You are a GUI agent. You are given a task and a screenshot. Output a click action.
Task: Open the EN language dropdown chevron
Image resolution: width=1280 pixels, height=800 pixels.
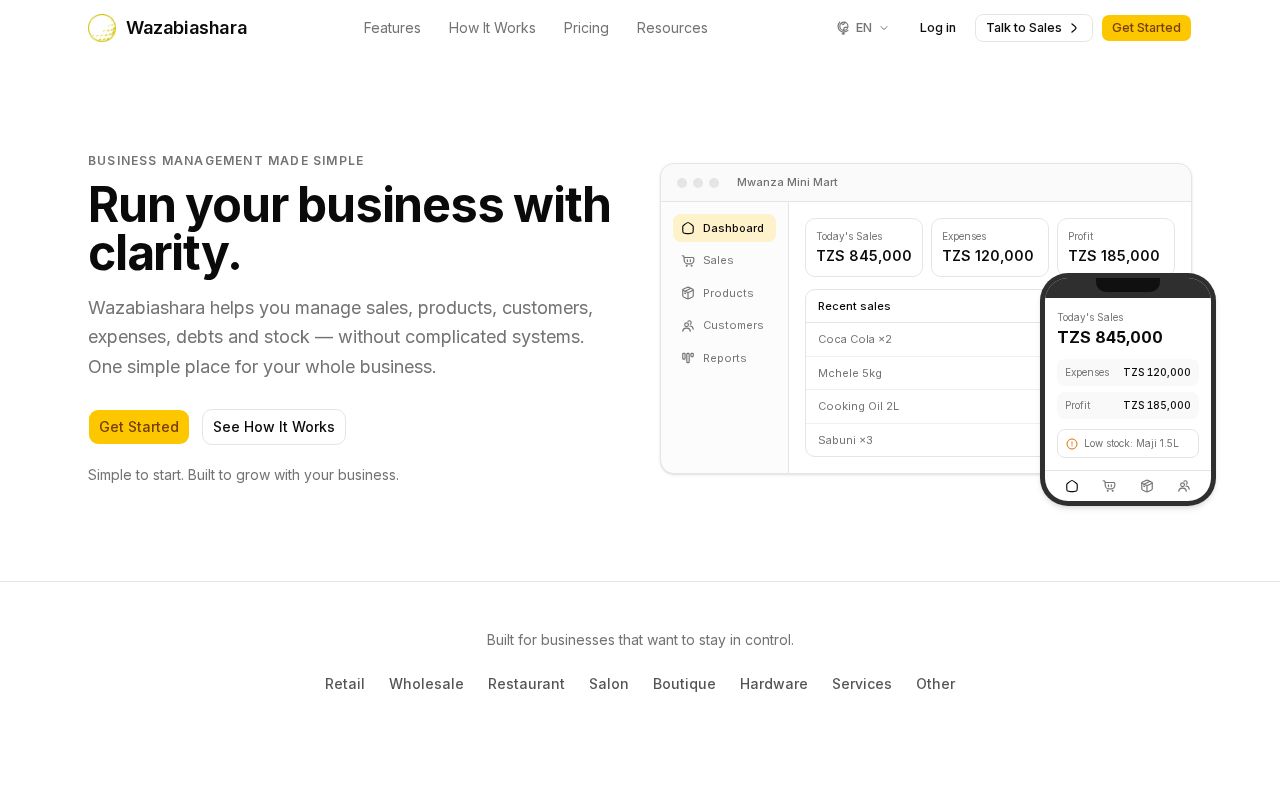point(884,28)
